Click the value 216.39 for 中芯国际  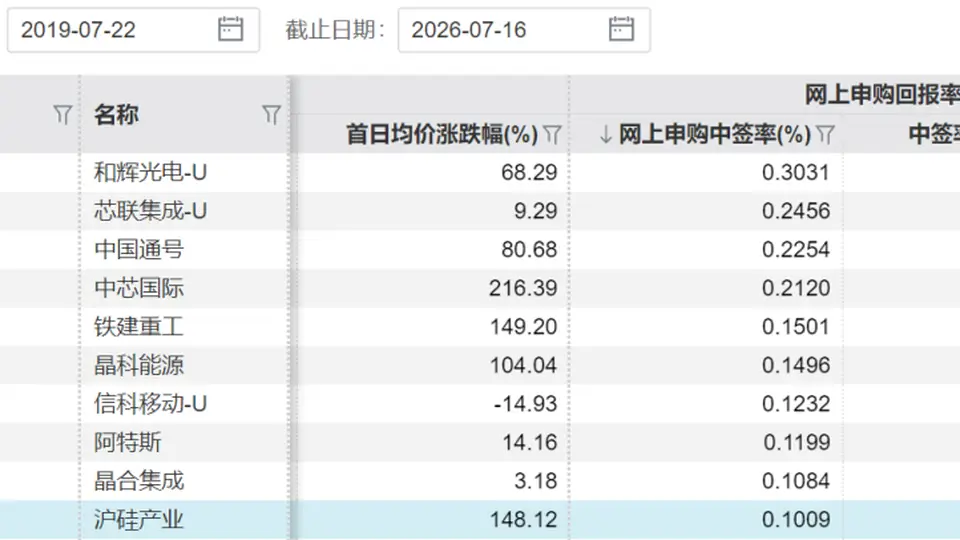(523, 288)
